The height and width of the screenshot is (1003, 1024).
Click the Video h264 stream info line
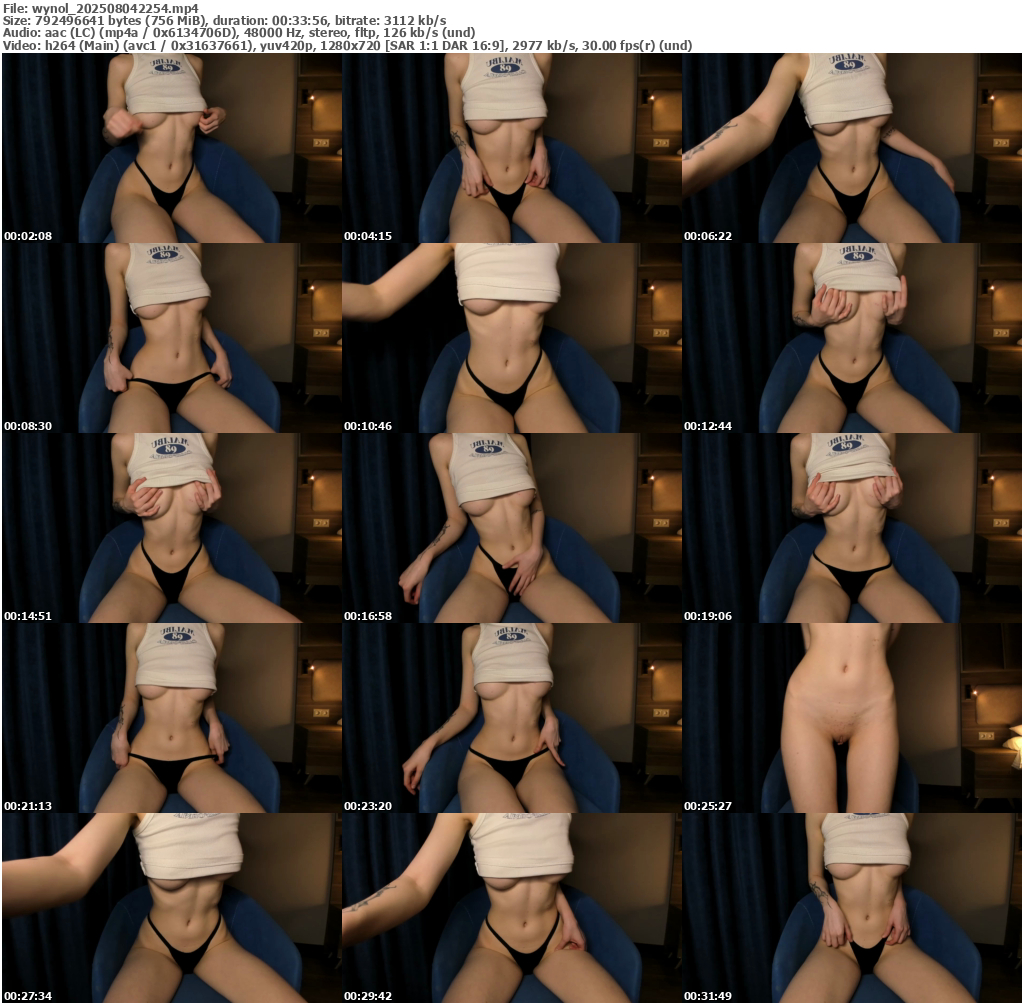tap(347, 45)
